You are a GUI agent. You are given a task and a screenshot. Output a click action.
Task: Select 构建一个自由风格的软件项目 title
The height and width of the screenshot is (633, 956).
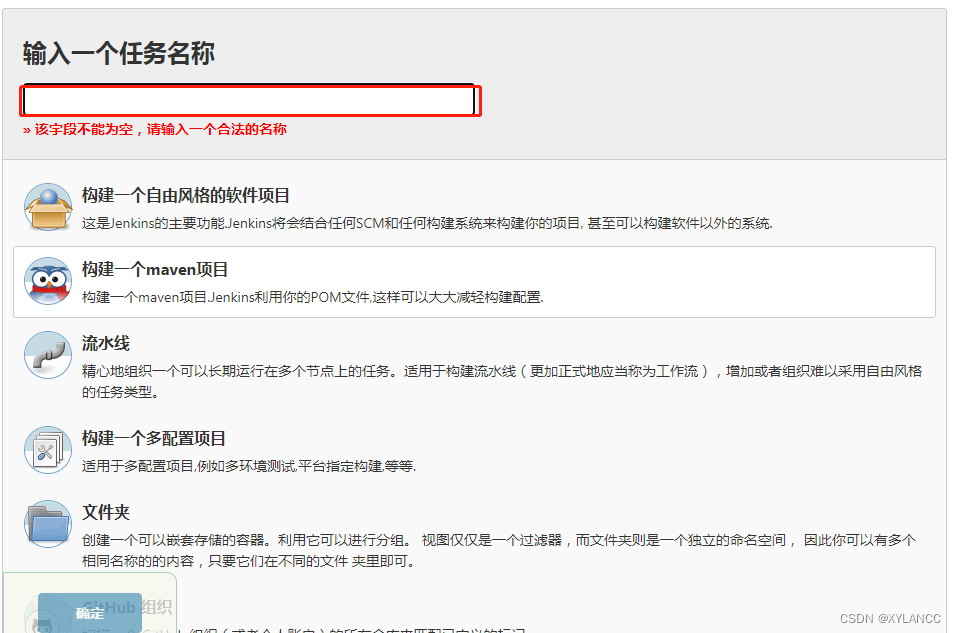[186, 196]
